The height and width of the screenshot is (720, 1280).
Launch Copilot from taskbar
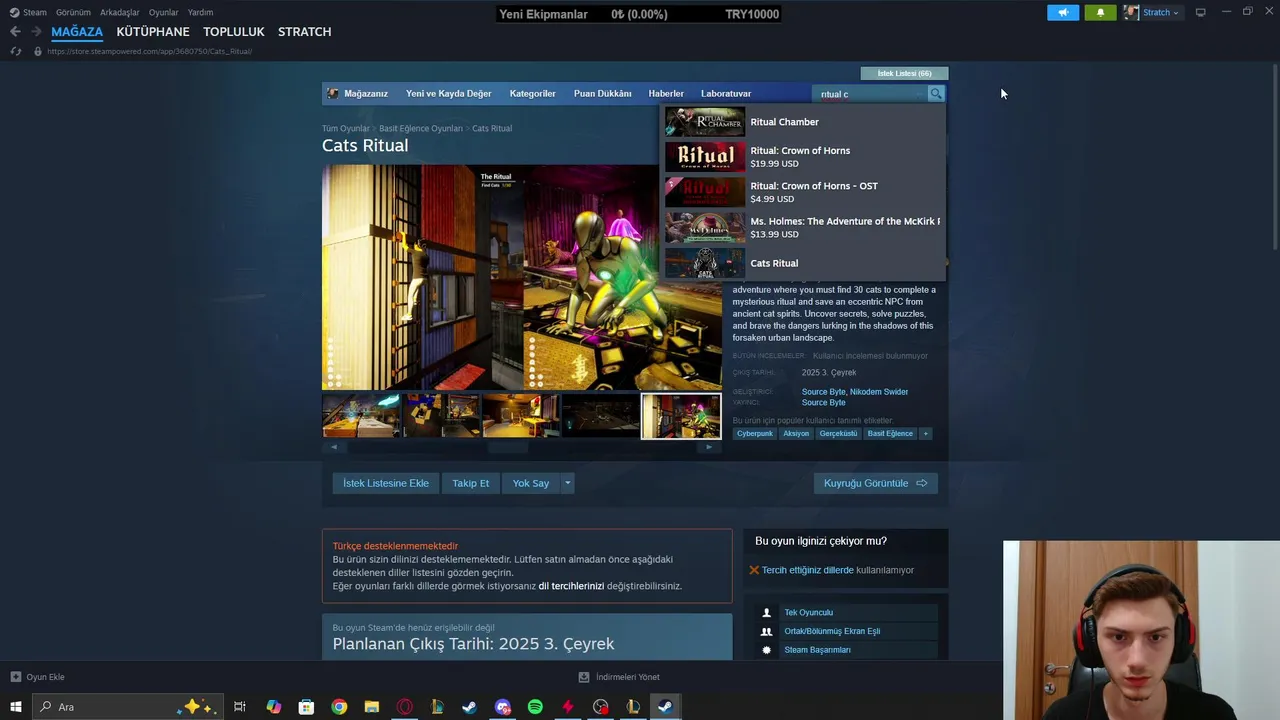274,707
